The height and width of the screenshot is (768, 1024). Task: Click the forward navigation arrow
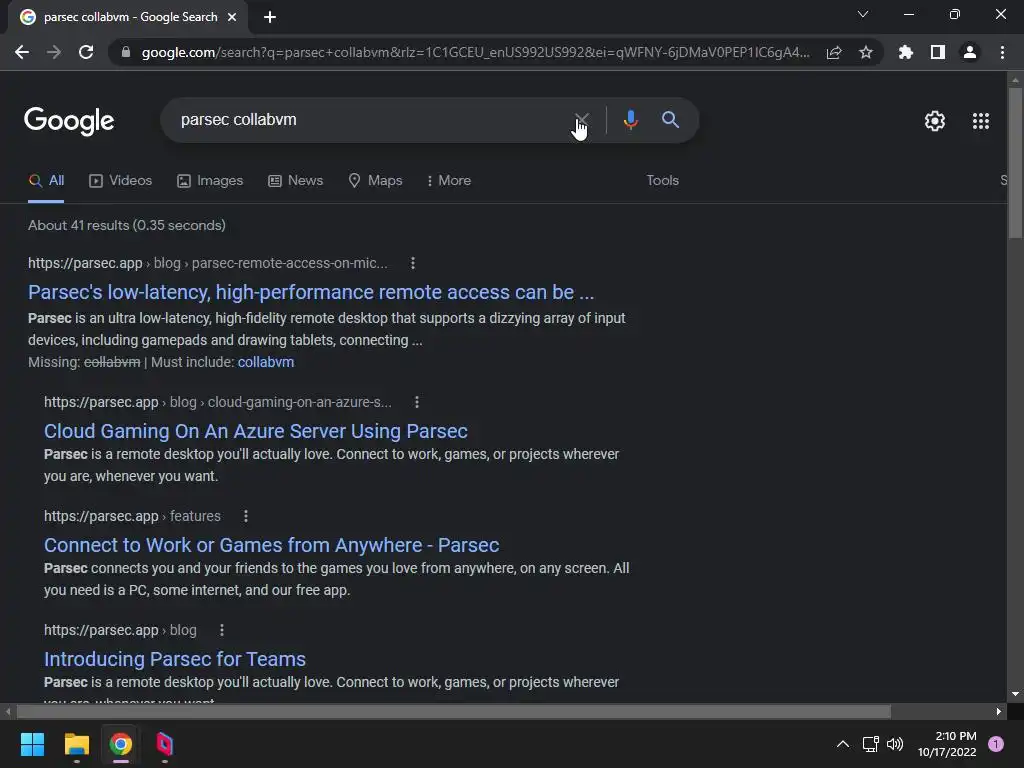tap(54, 52)
